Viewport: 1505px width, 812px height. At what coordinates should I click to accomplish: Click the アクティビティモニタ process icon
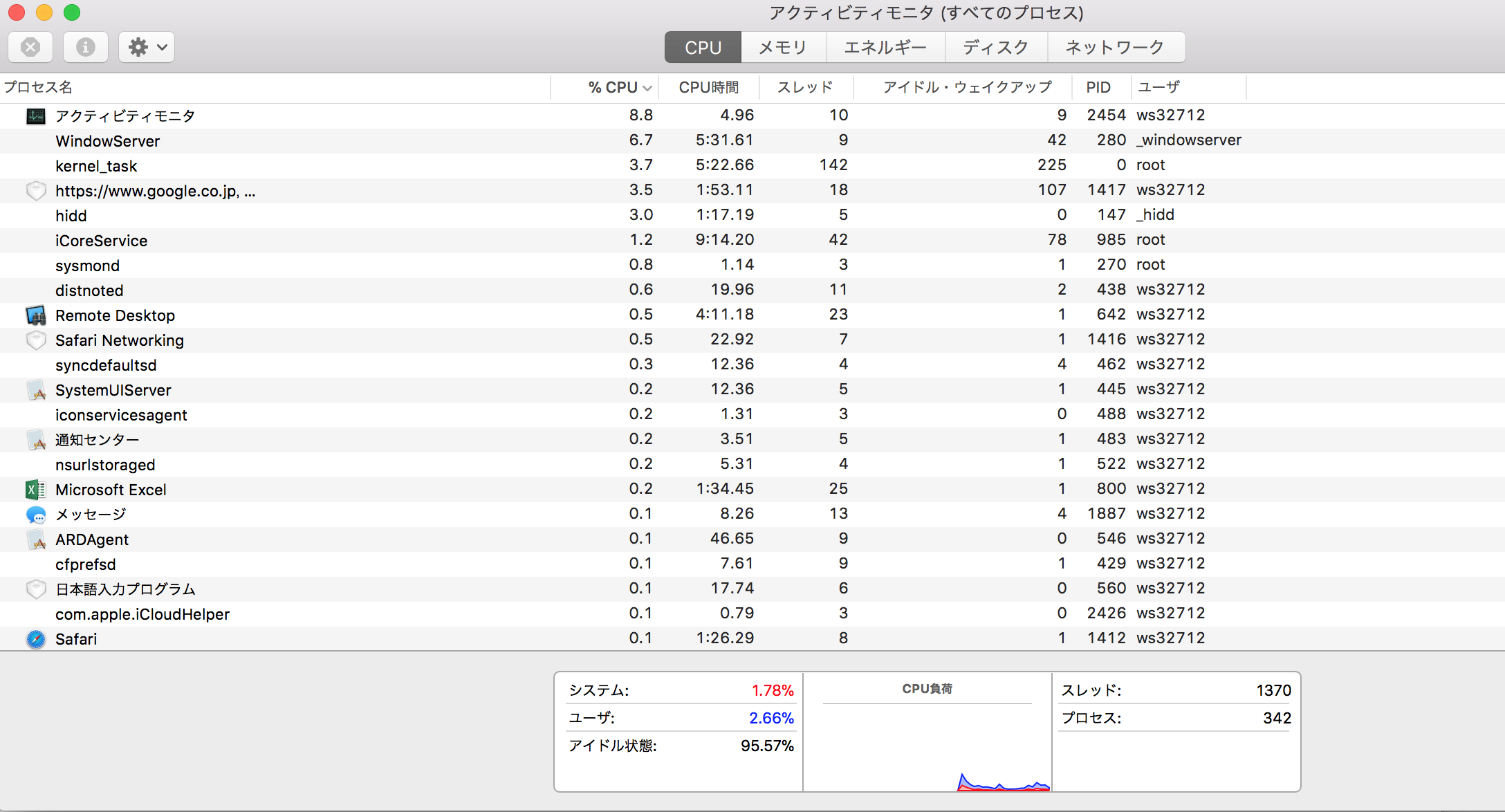(x=36, y=116)
